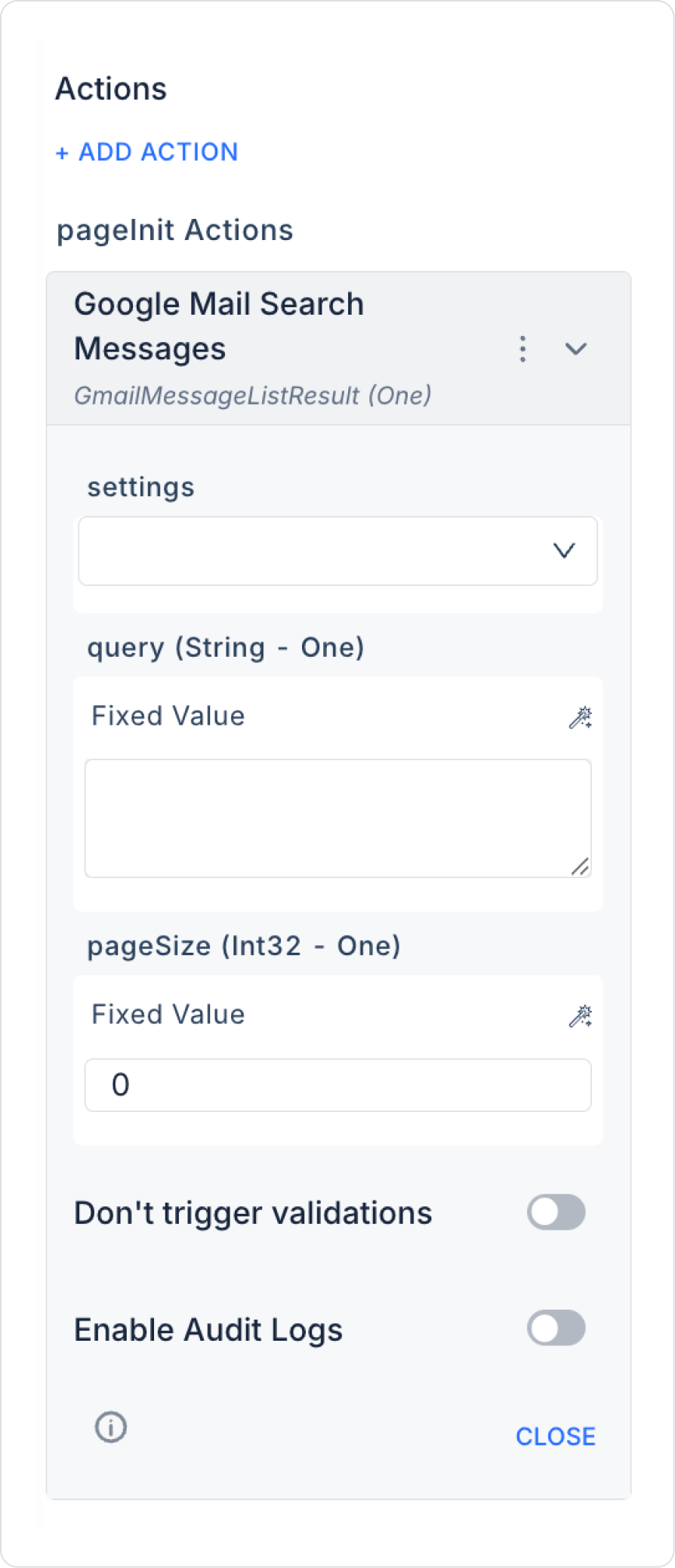Click the Fixed Value label under query

click(168, 716)
